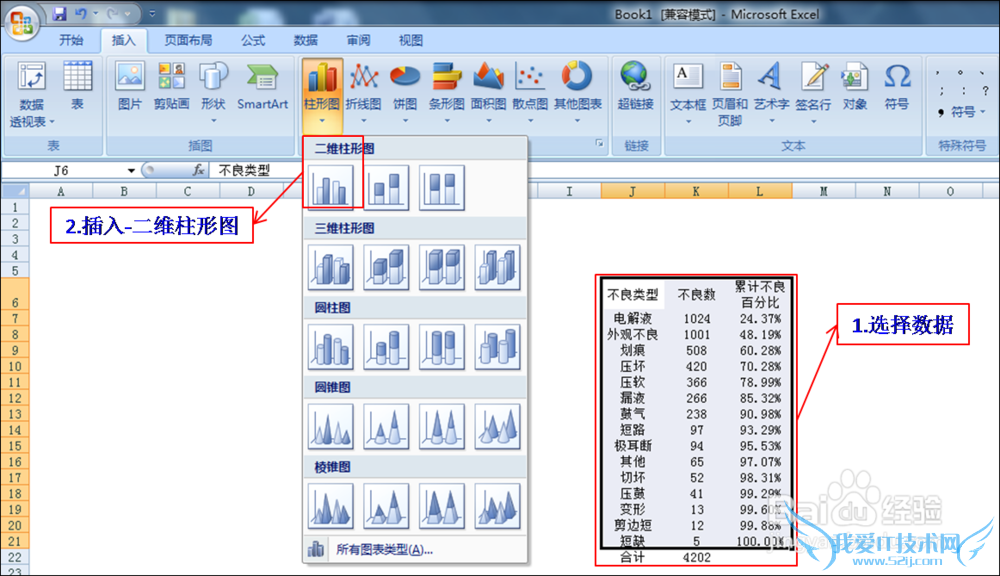This screenshot has height=576, width=1000.
Task: Open the bar chart (条形图) menu
Action: click(446, 92)
